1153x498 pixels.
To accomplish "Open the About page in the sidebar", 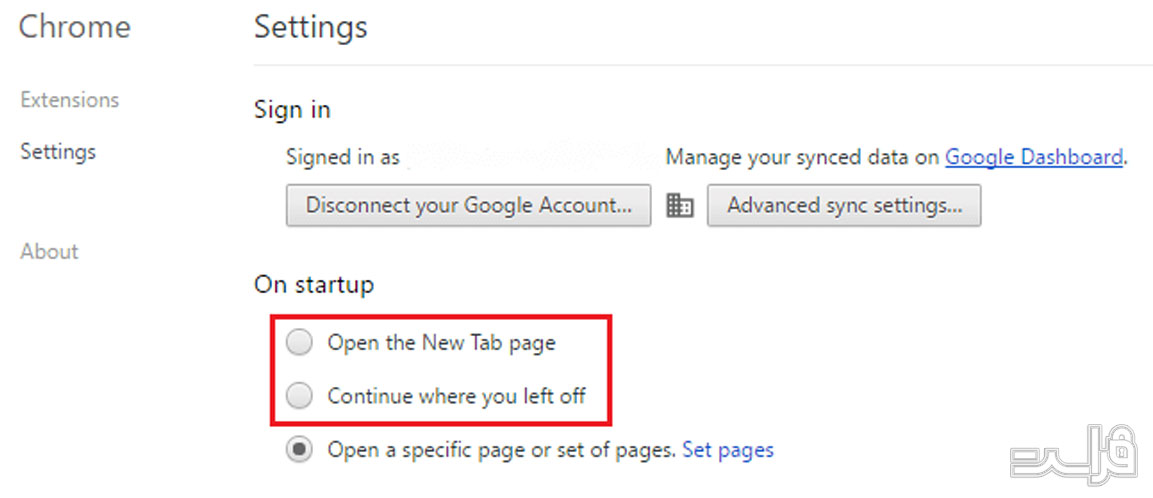I will click(49, 251).
